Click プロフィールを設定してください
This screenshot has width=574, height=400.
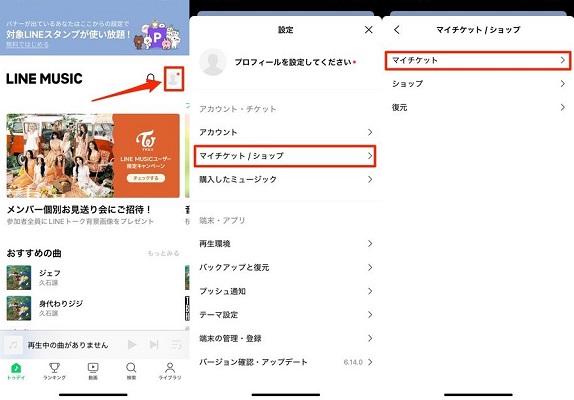click(293, 62)
